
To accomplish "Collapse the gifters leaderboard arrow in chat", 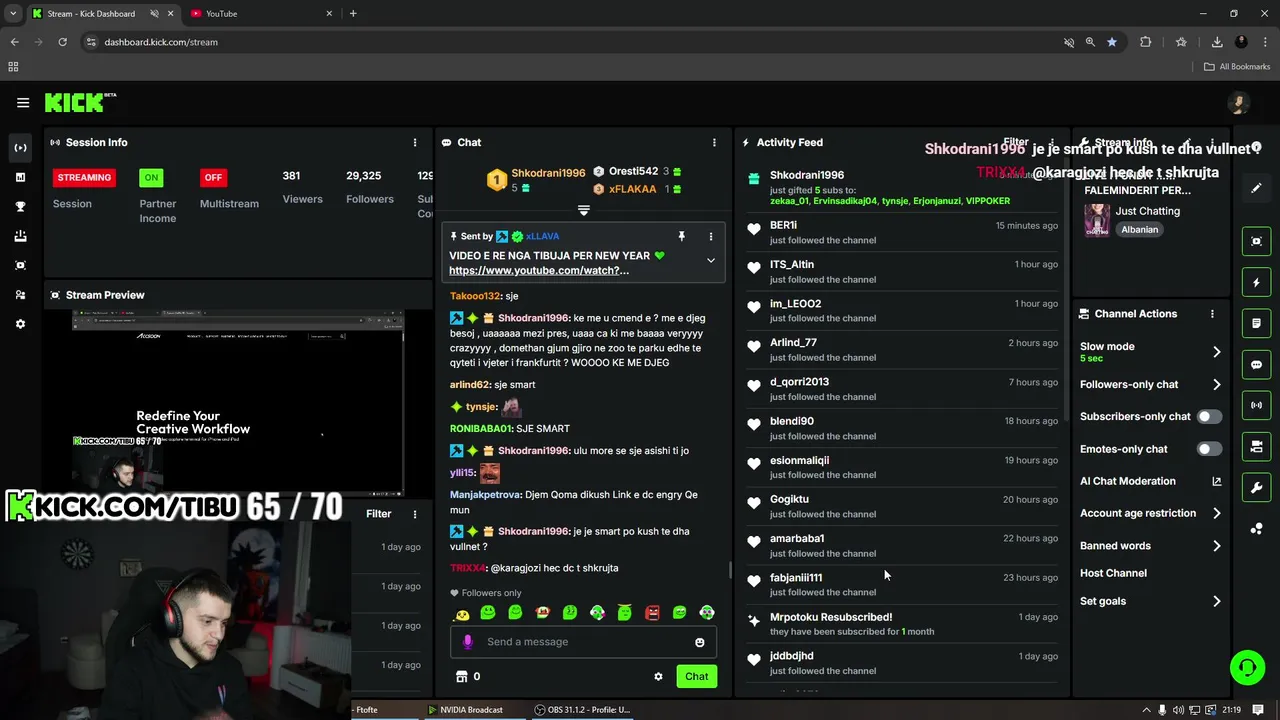I will (x=584, y=210).
